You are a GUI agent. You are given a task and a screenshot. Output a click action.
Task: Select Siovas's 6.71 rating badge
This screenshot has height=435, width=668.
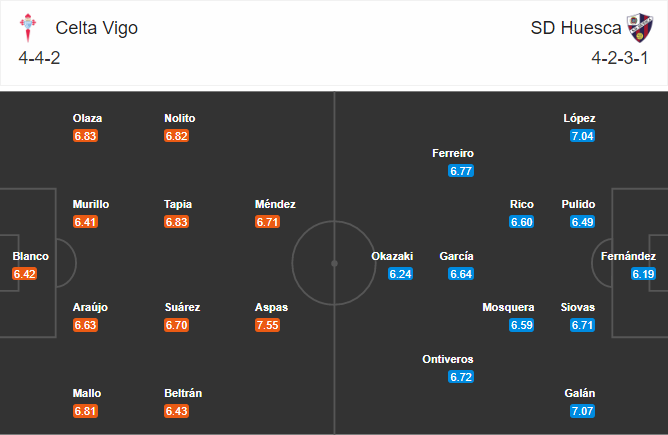tap(582, 325)
